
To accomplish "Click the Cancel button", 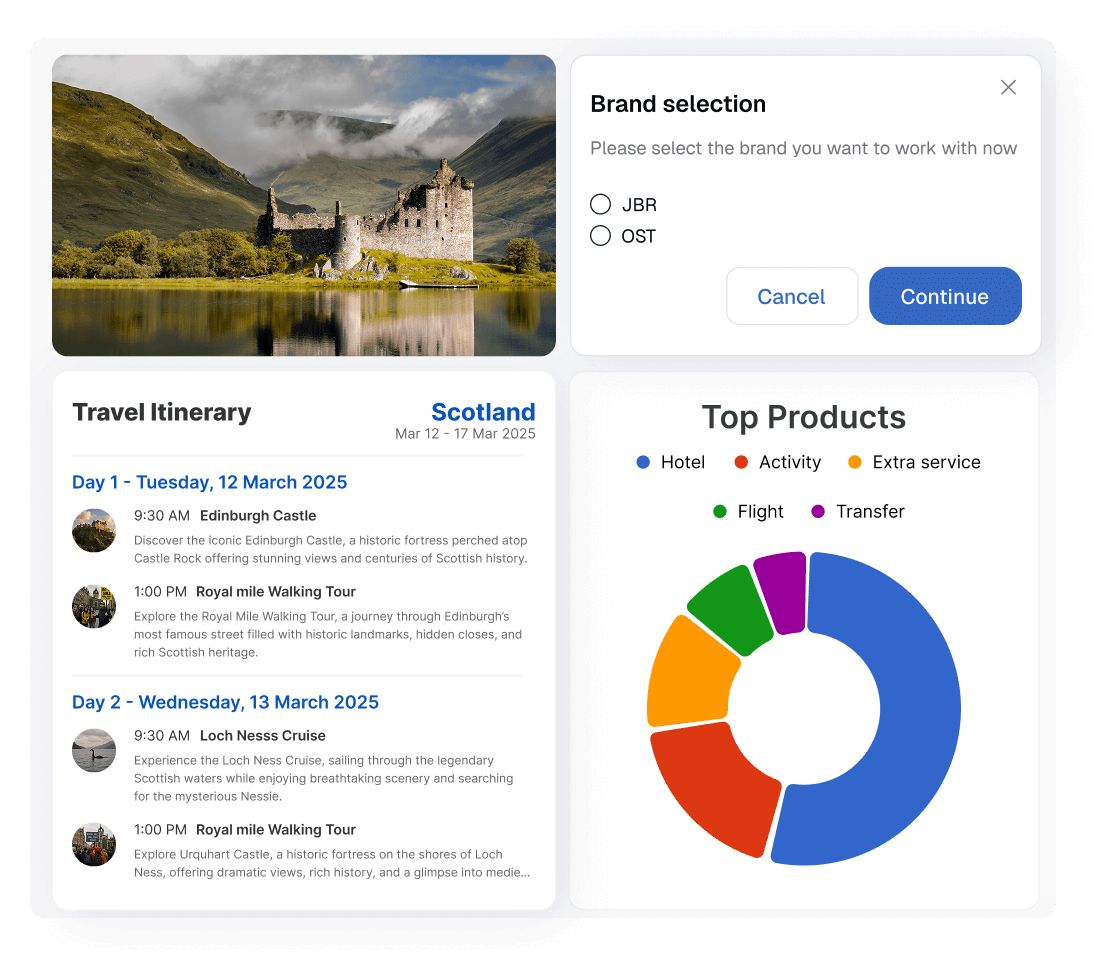I will pyautogui.click(x=791, y=296).
